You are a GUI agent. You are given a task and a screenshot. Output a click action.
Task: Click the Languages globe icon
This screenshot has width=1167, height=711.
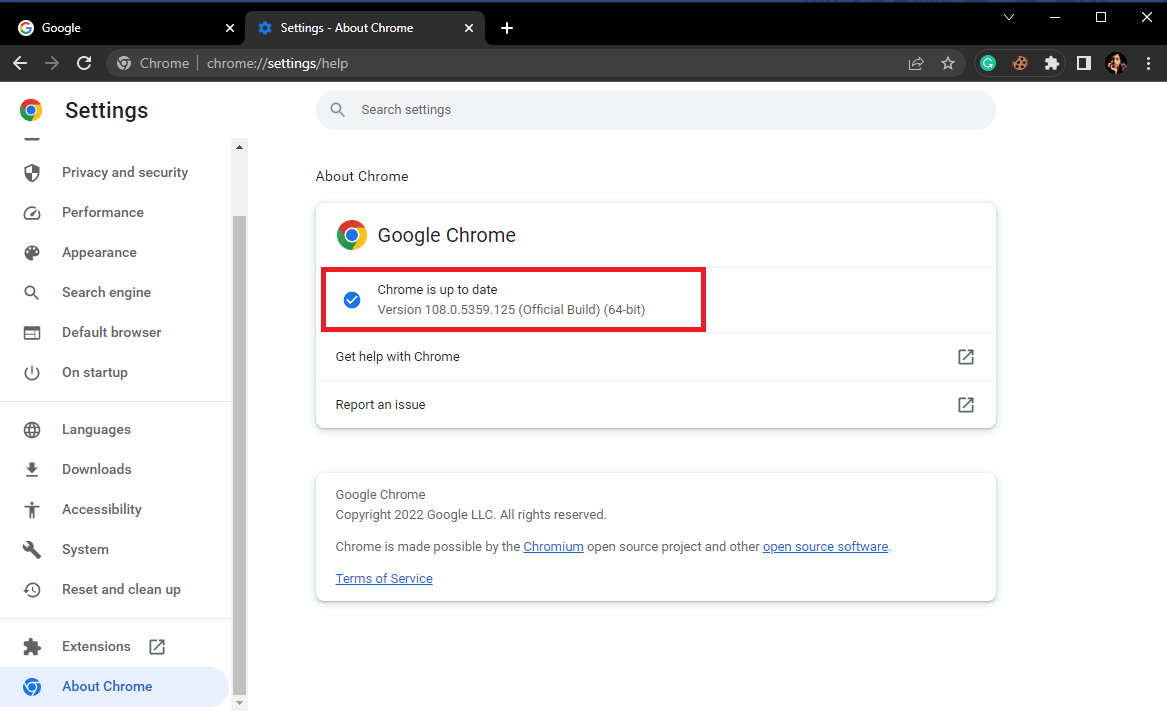click(x=32, y=430)
